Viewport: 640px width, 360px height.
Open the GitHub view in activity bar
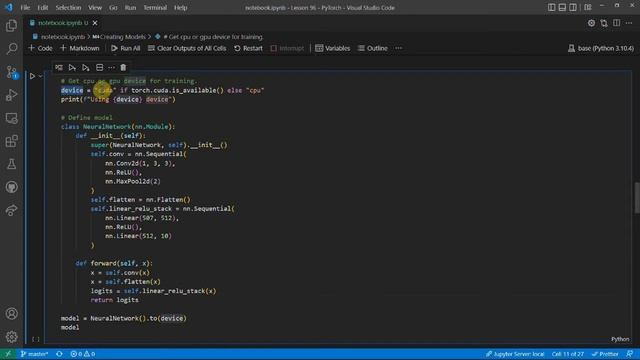click(11, 187)
